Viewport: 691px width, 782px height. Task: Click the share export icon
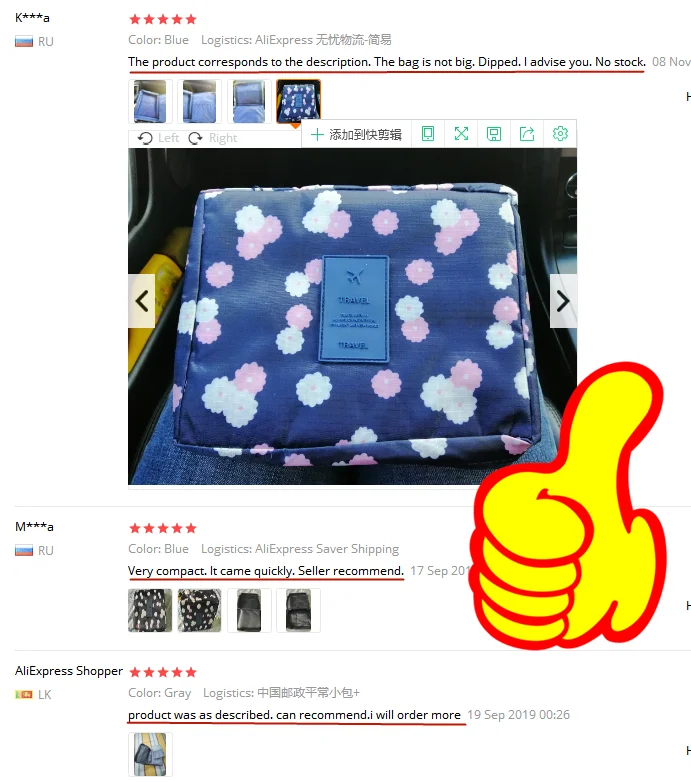click(x=527, y=134)
